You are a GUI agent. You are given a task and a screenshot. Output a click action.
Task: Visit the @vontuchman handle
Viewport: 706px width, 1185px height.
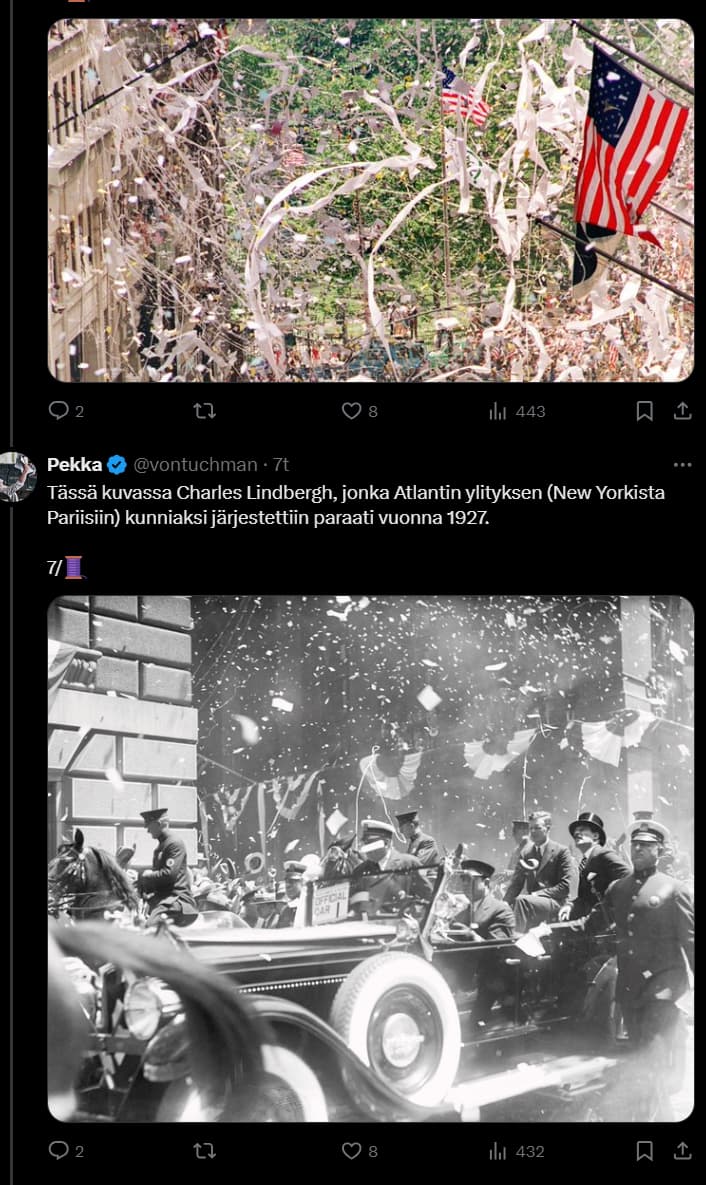point(195,464)
